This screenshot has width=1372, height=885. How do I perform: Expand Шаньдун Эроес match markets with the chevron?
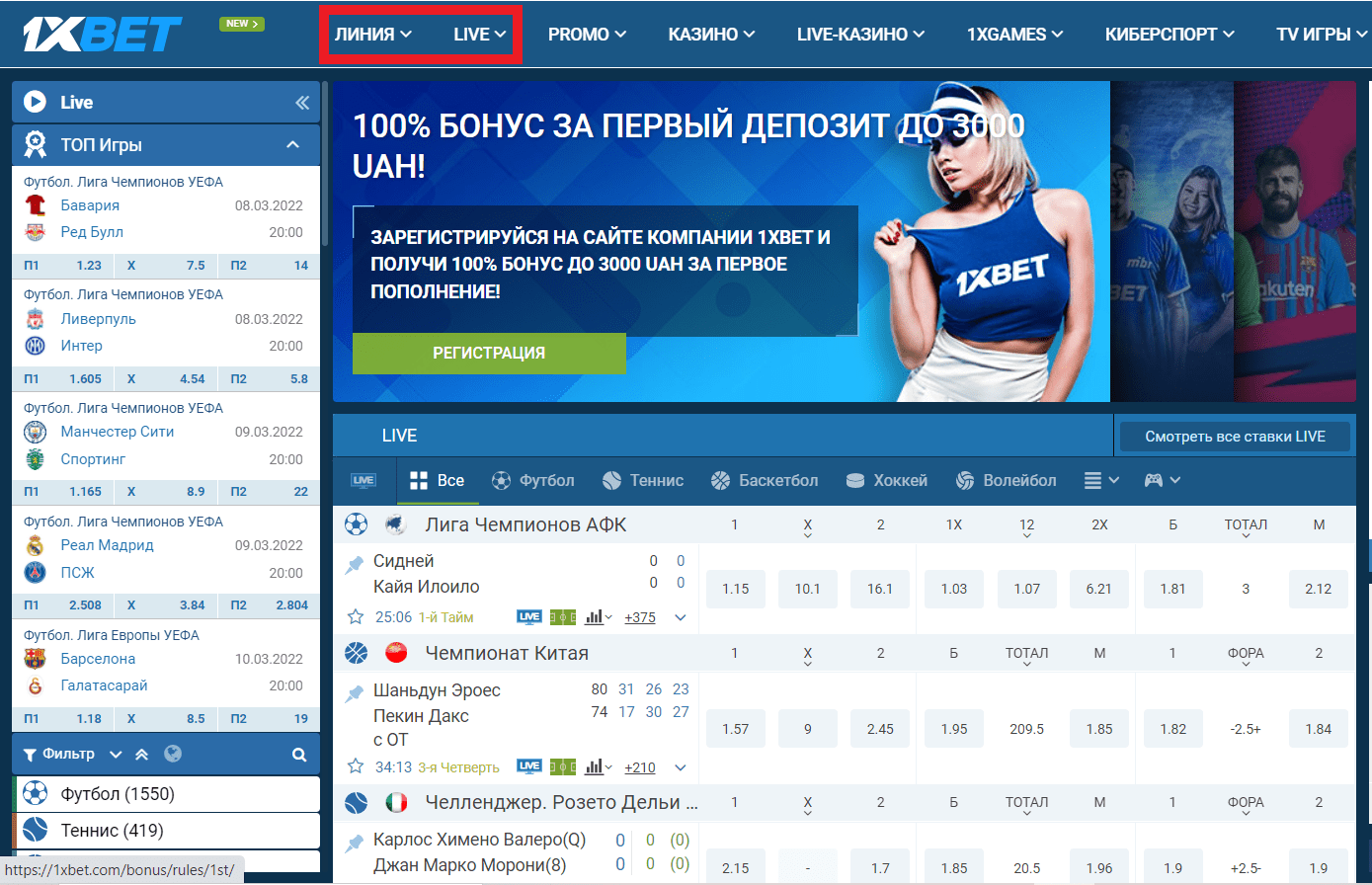click(681, 766)
